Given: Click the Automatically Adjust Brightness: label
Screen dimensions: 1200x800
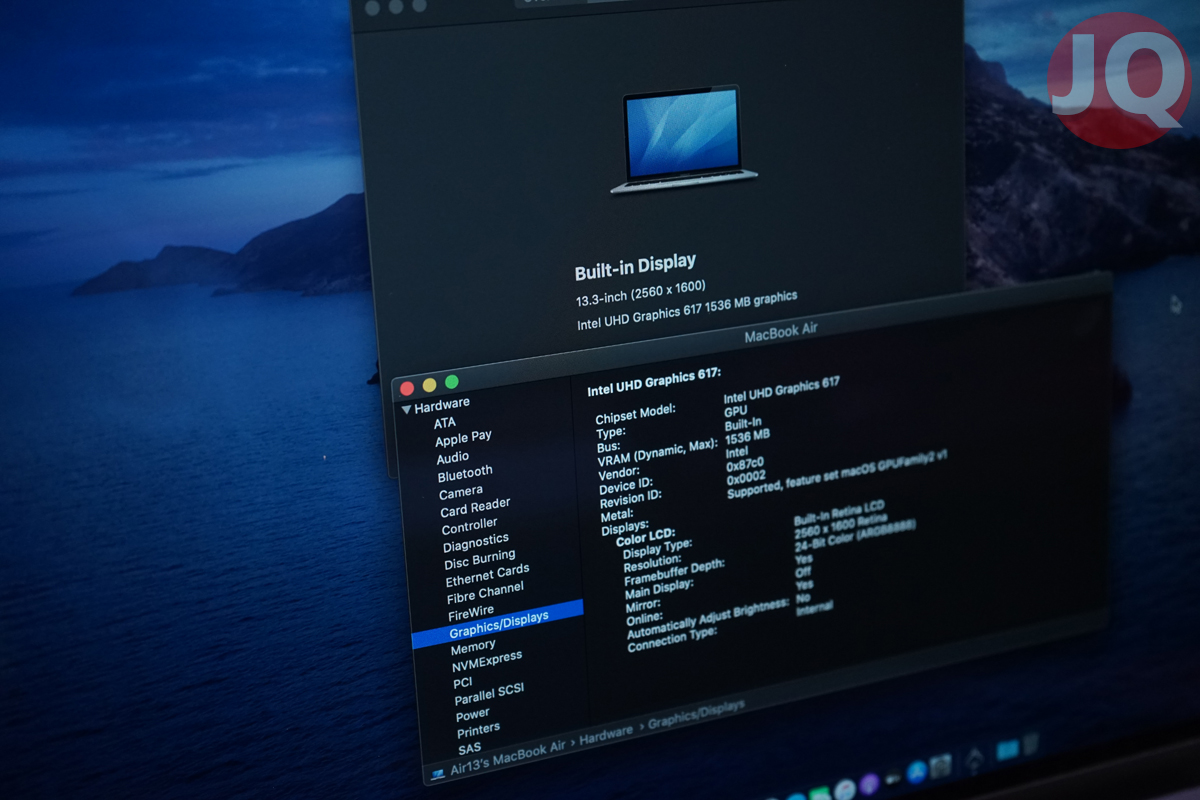Looking at the screenshot, I should (x=708, y=620).
